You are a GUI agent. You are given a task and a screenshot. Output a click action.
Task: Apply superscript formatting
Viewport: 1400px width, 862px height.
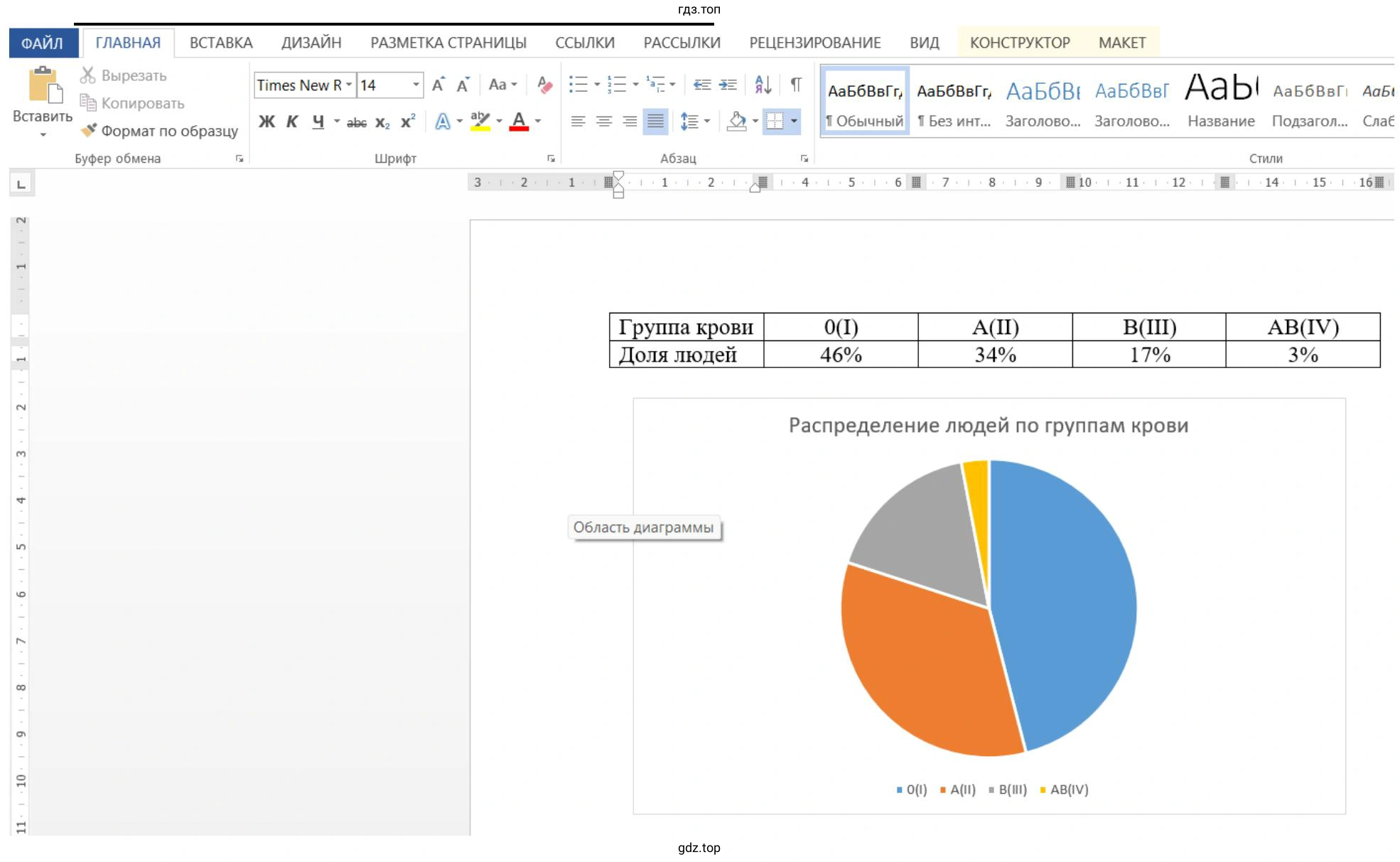(408, 122)
